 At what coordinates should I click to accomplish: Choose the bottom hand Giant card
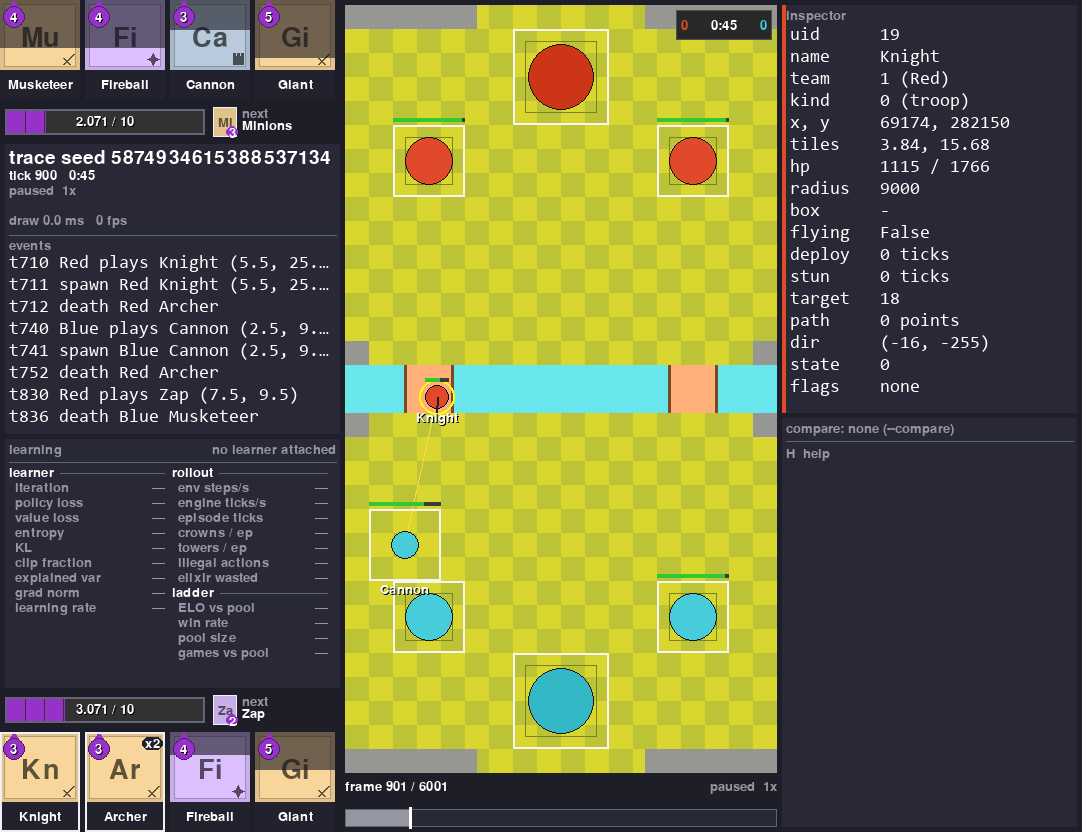click(295, 780)
